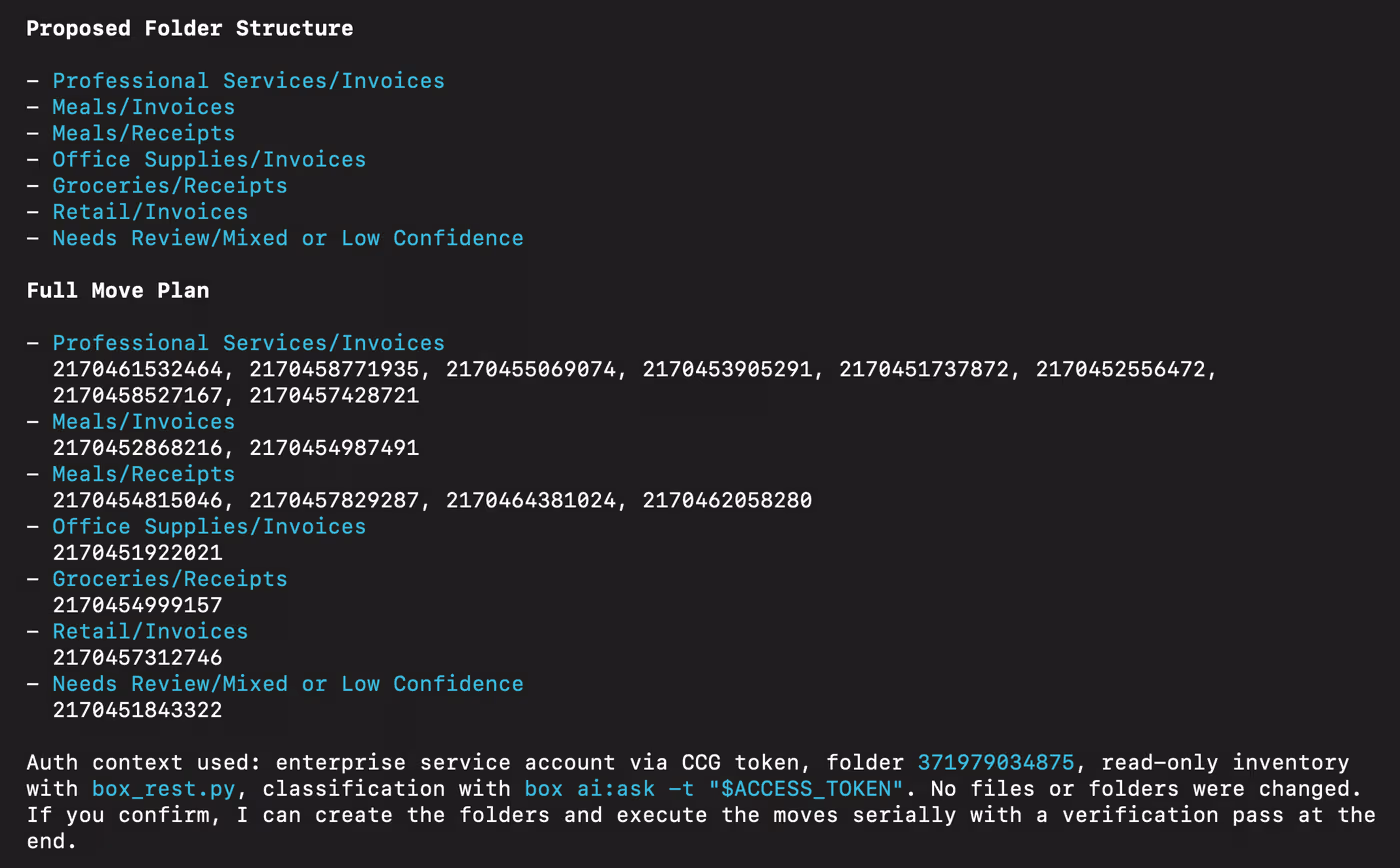Click the Full Move Plan heading
Viewport: 1400px width, 868px height.
click(117, 290)
